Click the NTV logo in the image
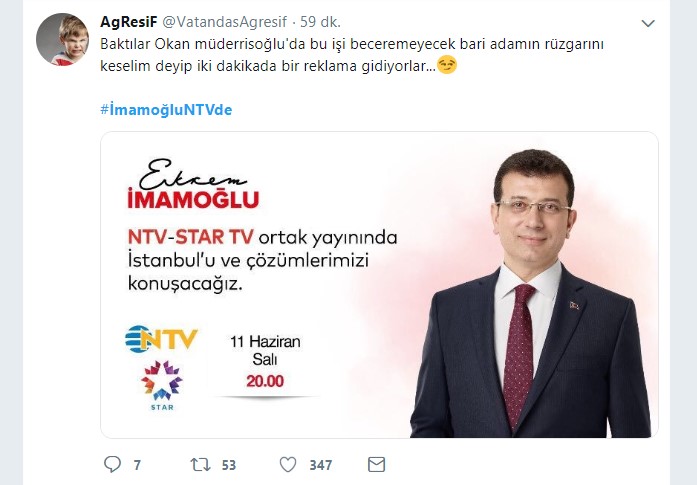697x485 pixels. pos(161,339)
